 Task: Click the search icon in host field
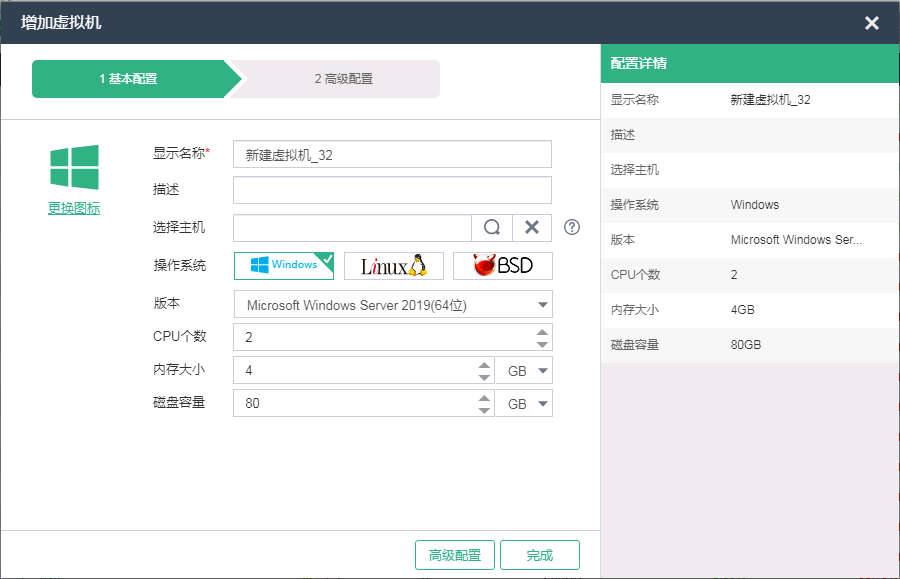coord(492,228)
